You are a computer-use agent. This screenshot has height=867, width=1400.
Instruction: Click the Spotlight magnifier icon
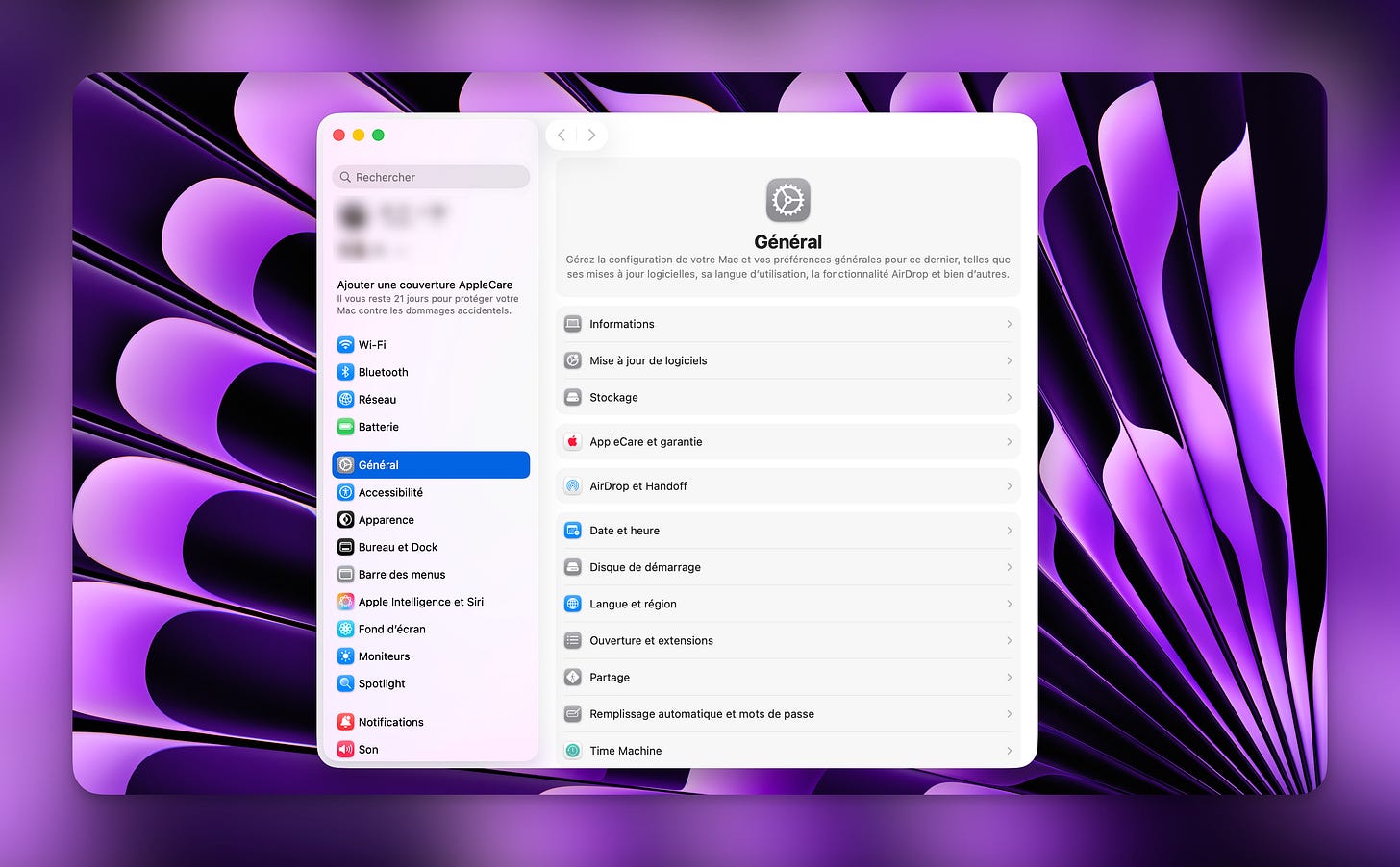(x=346, y=683)
